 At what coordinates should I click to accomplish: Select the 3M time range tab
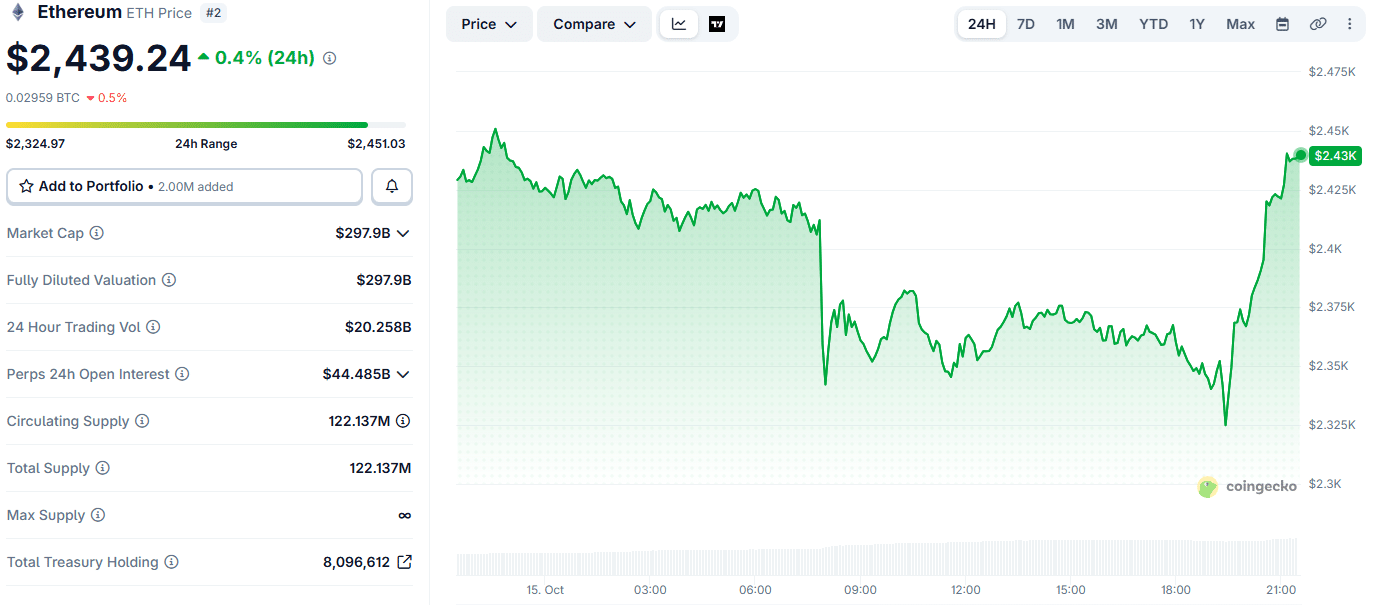1107,24
